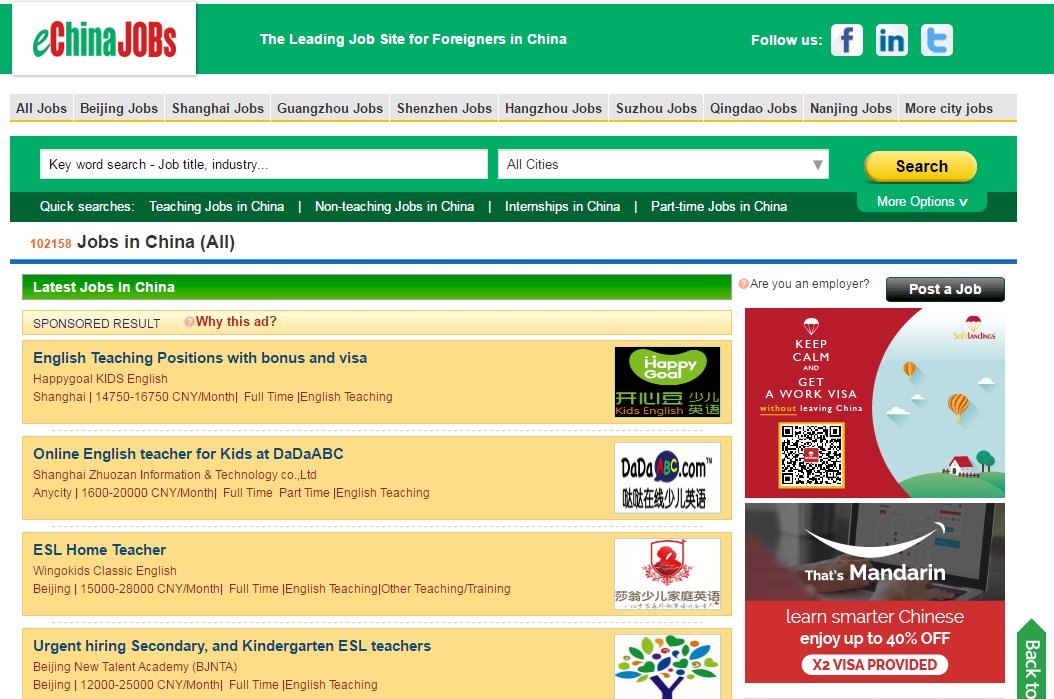
Task: Open the All Cities dropdown
Action: point(663,165)
